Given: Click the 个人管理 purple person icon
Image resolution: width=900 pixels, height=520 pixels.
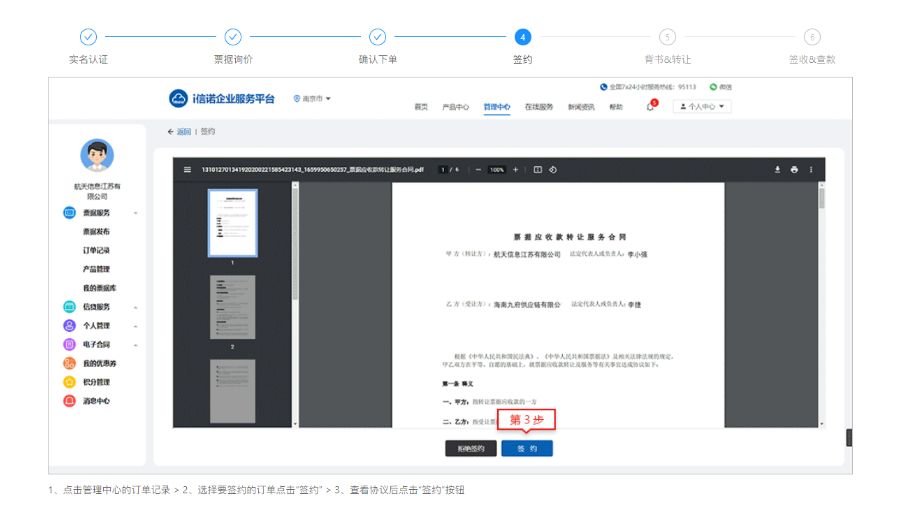Looking at the screenshot, I should tap(69, 326).
